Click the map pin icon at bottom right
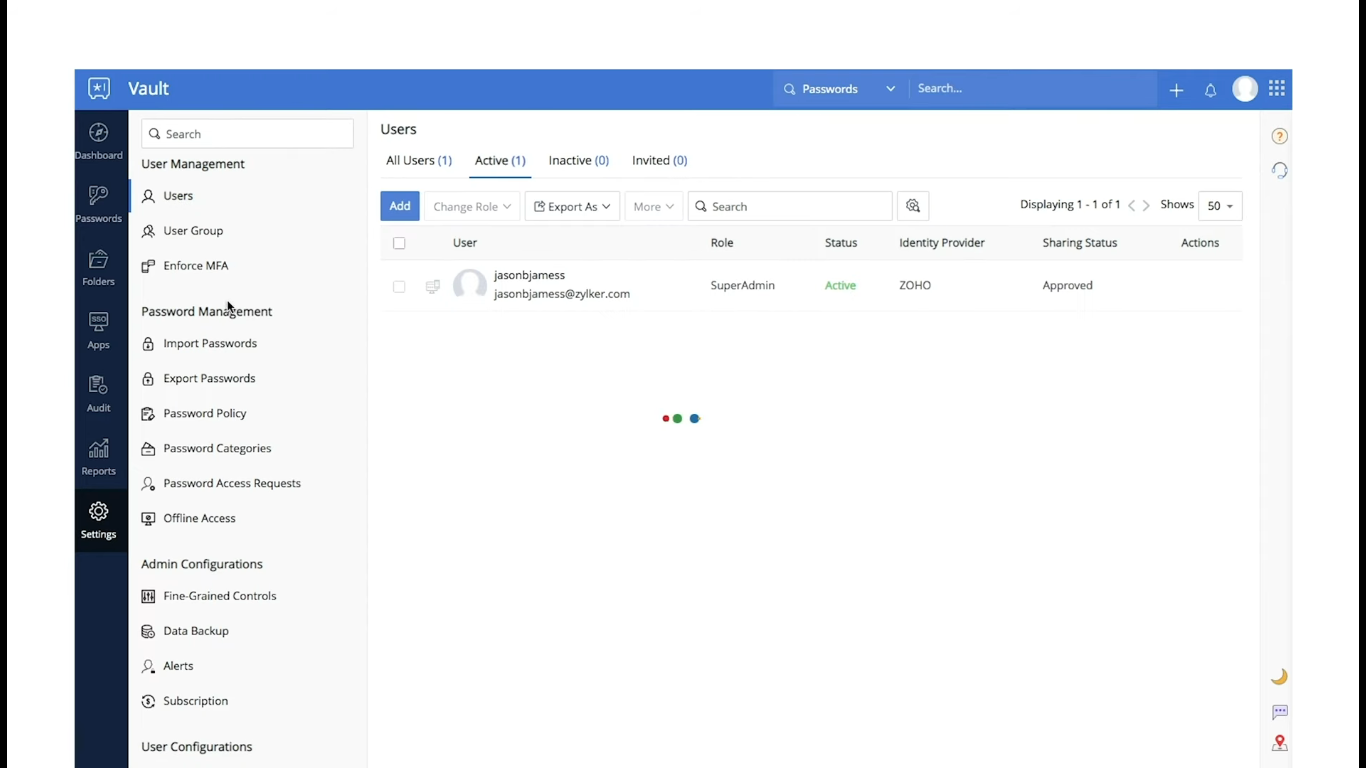 [x=1279, y=743]
